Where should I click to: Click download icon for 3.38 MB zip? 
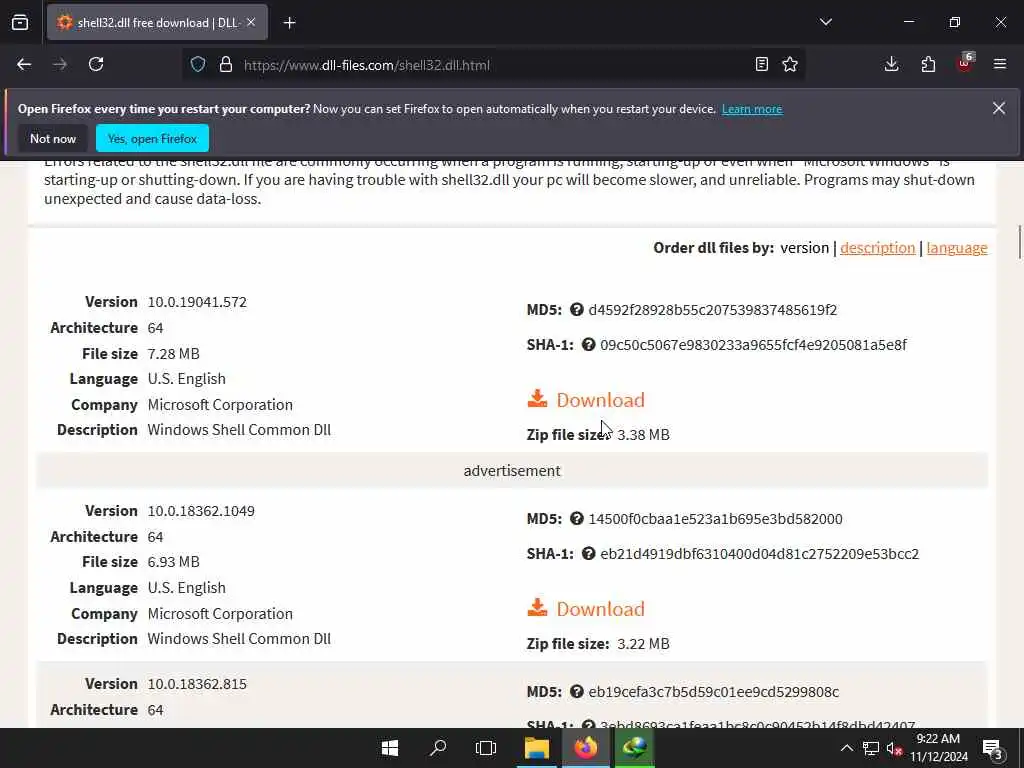point(537,398)
